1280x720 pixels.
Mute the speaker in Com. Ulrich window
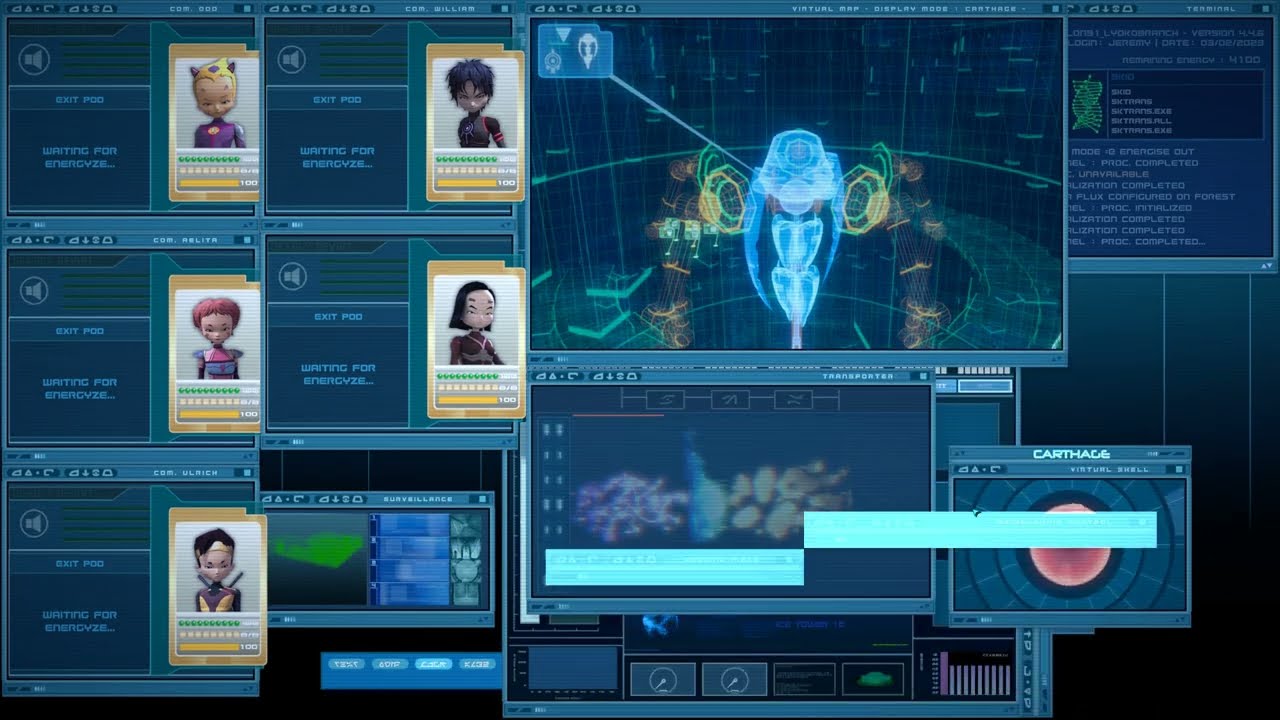pyautogui.click(x=34, y=523)
